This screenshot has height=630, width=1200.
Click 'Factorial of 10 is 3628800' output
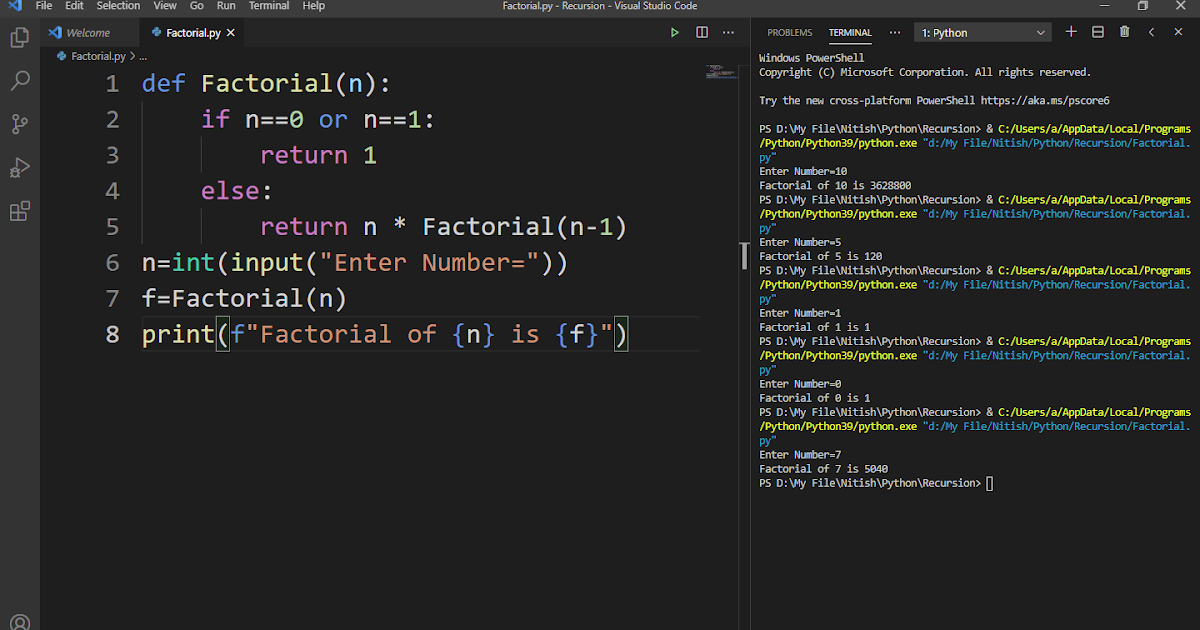835,185
